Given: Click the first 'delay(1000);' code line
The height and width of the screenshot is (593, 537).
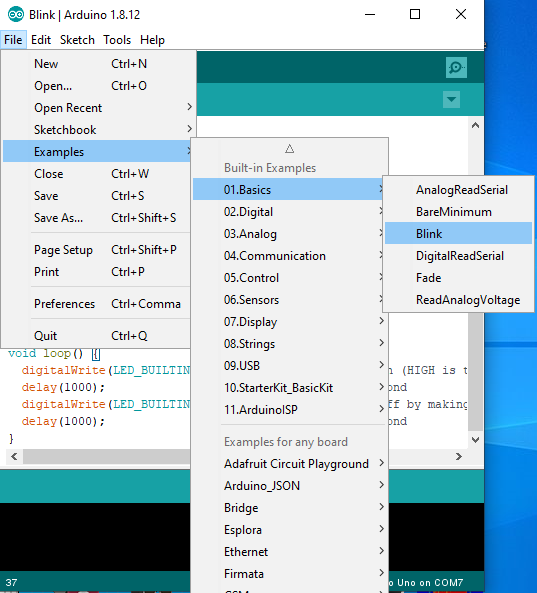Looking at the screenshot, I should pos(63,387).
